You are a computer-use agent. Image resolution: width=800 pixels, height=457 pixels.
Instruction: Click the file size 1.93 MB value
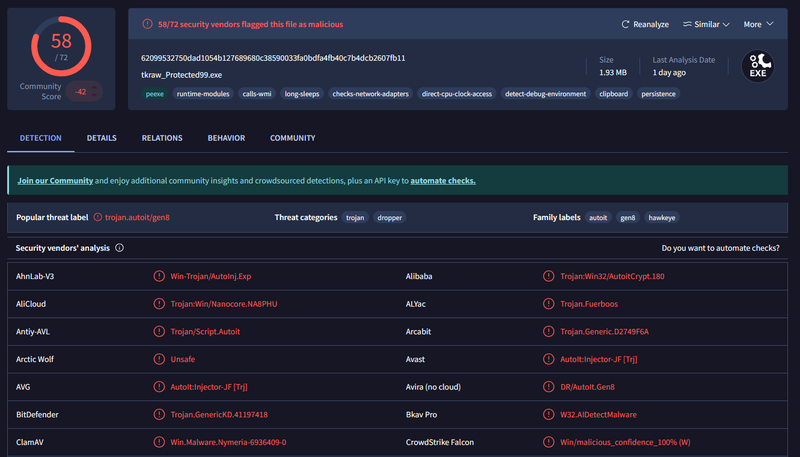point(613,72)
